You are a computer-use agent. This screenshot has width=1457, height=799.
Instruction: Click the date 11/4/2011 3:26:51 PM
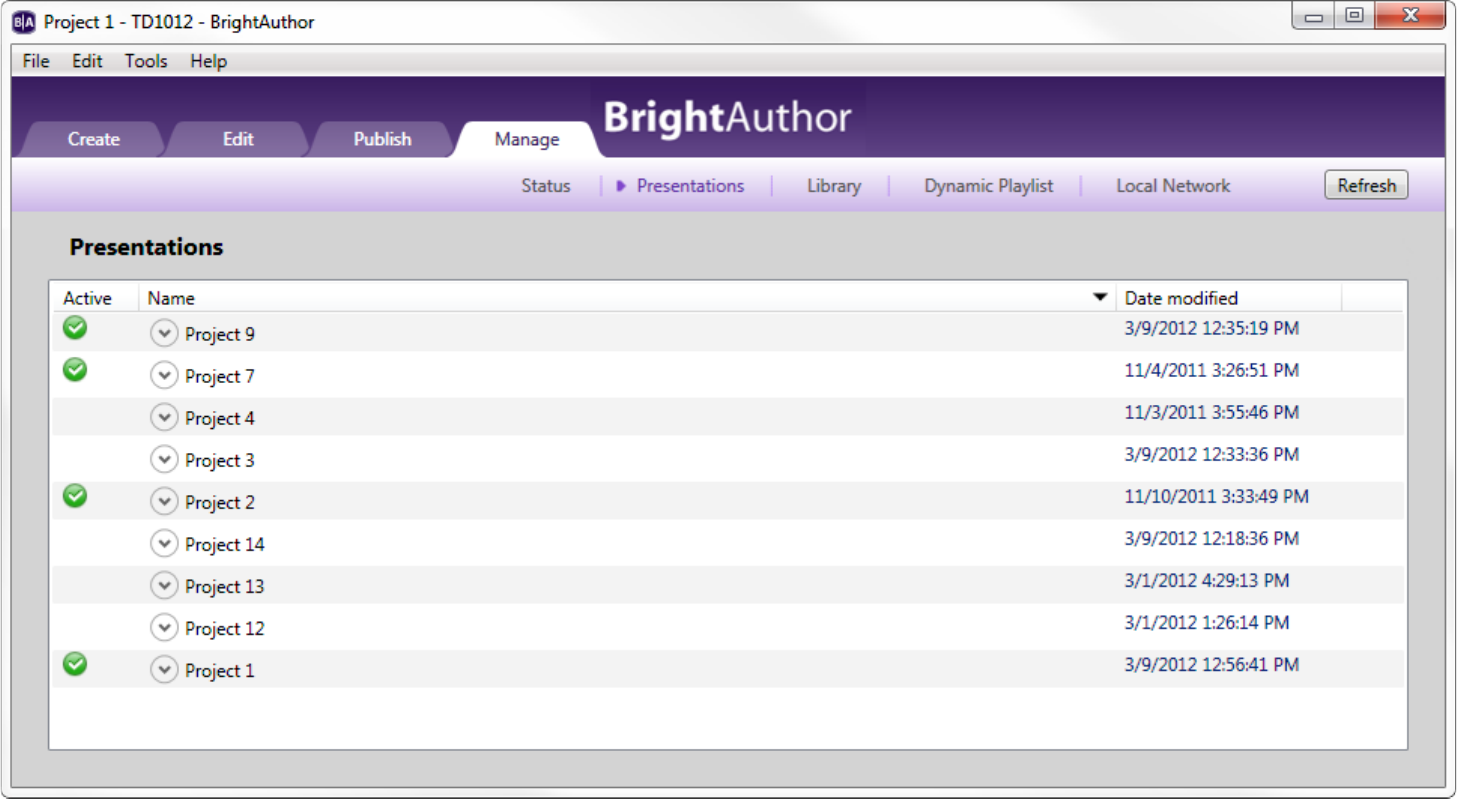click(x=1212, y=370)
